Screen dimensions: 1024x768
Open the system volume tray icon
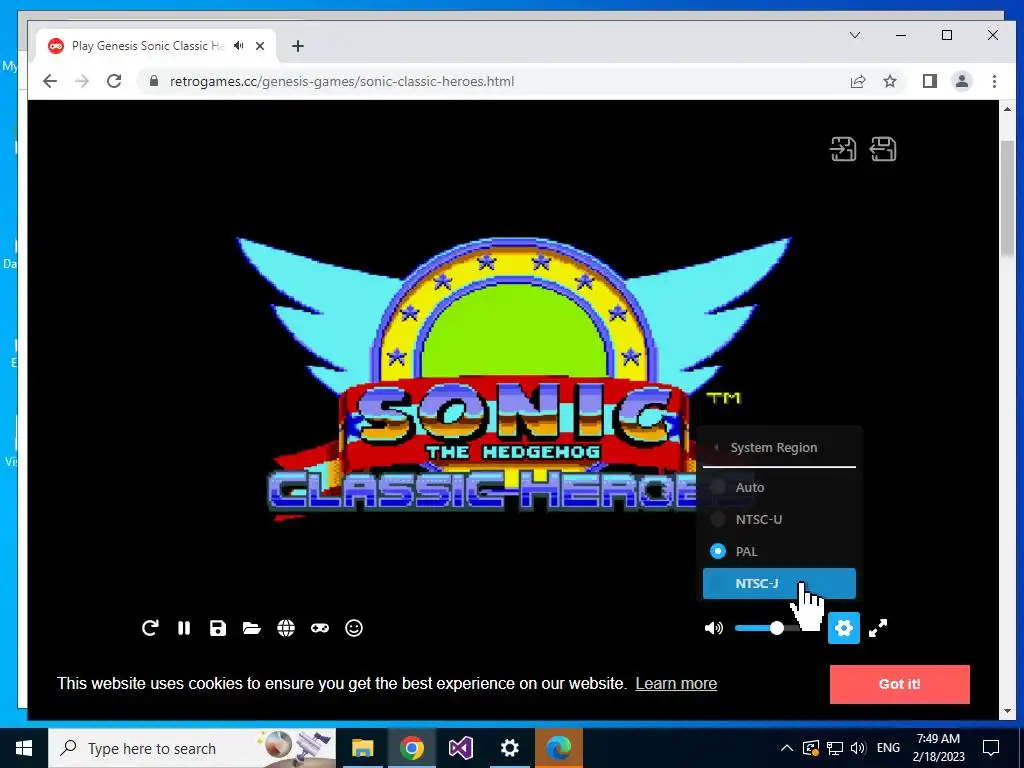[858, 748]
